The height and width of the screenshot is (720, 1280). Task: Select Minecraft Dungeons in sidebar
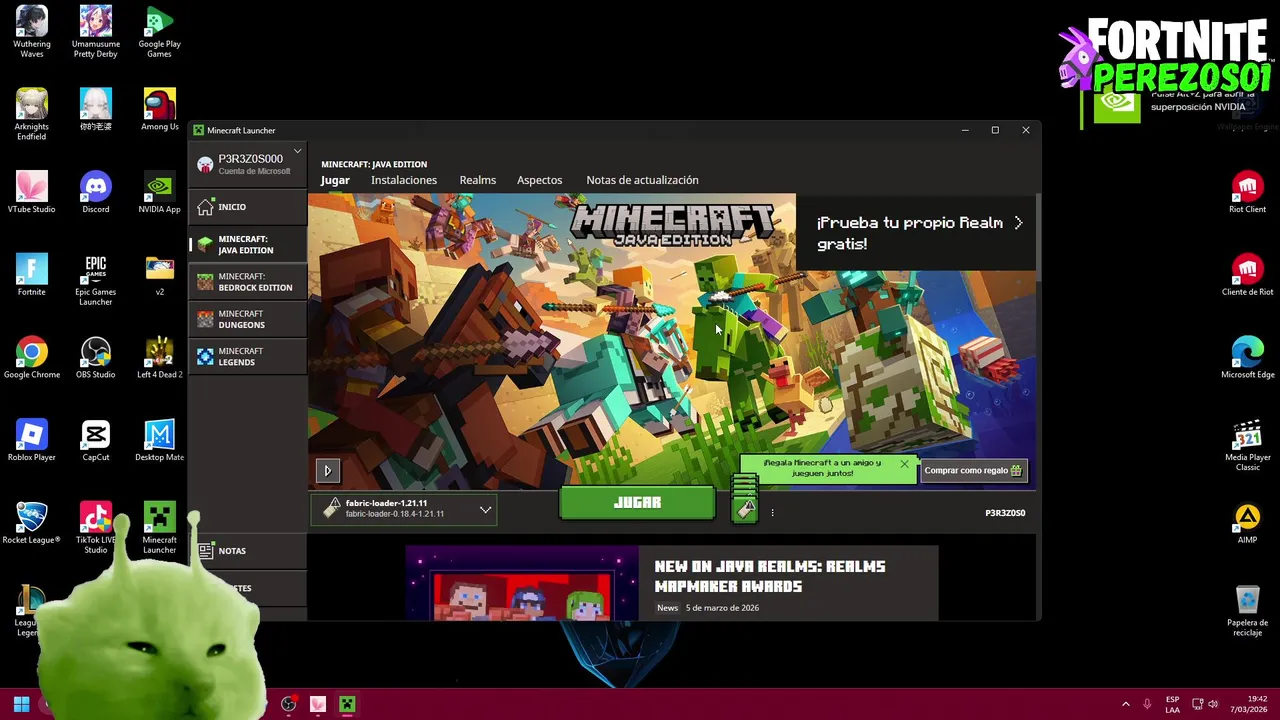tap(247, 320)
